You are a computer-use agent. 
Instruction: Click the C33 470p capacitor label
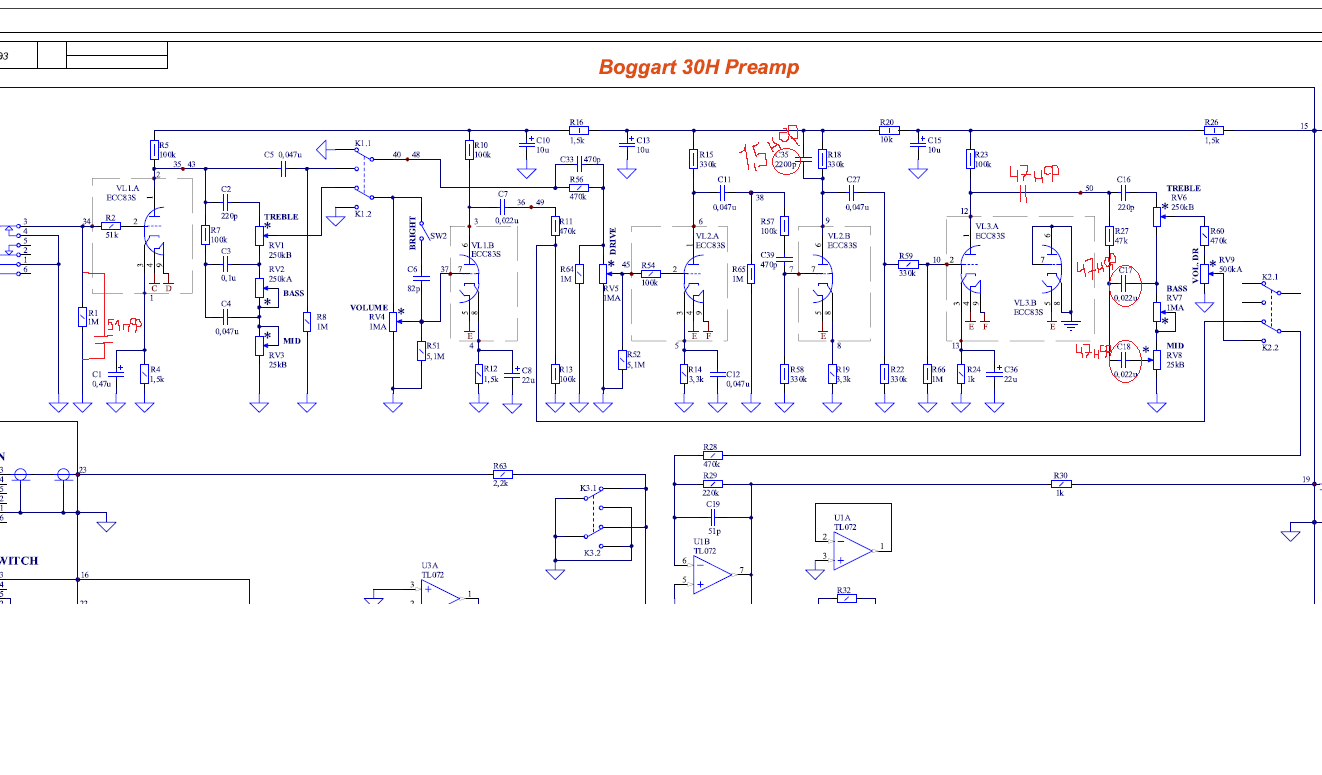tap(581, 159)
